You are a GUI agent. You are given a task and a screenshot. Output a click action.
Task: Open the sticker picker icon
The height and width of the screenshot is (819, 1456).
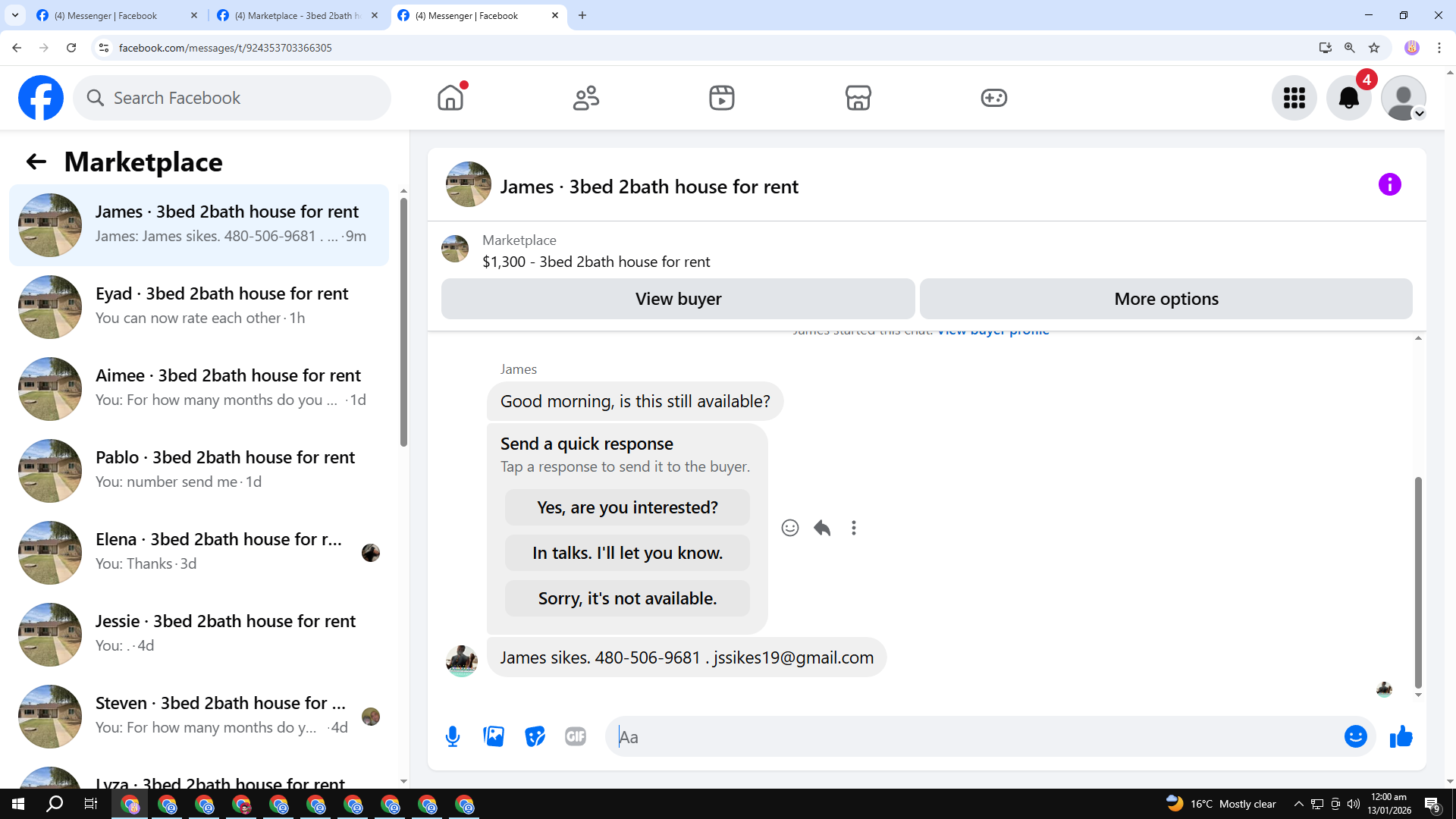(x=535, y=736)
